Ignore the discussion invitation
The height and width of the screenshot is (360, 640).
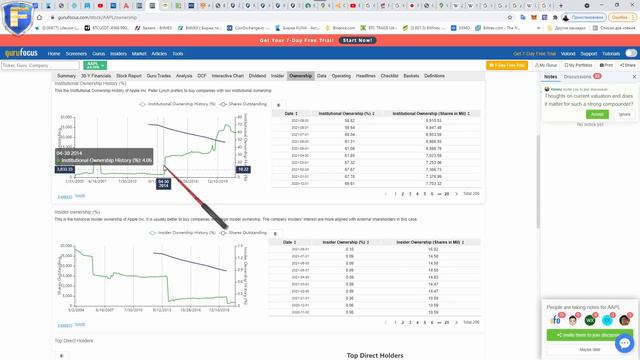pos(624,114)
